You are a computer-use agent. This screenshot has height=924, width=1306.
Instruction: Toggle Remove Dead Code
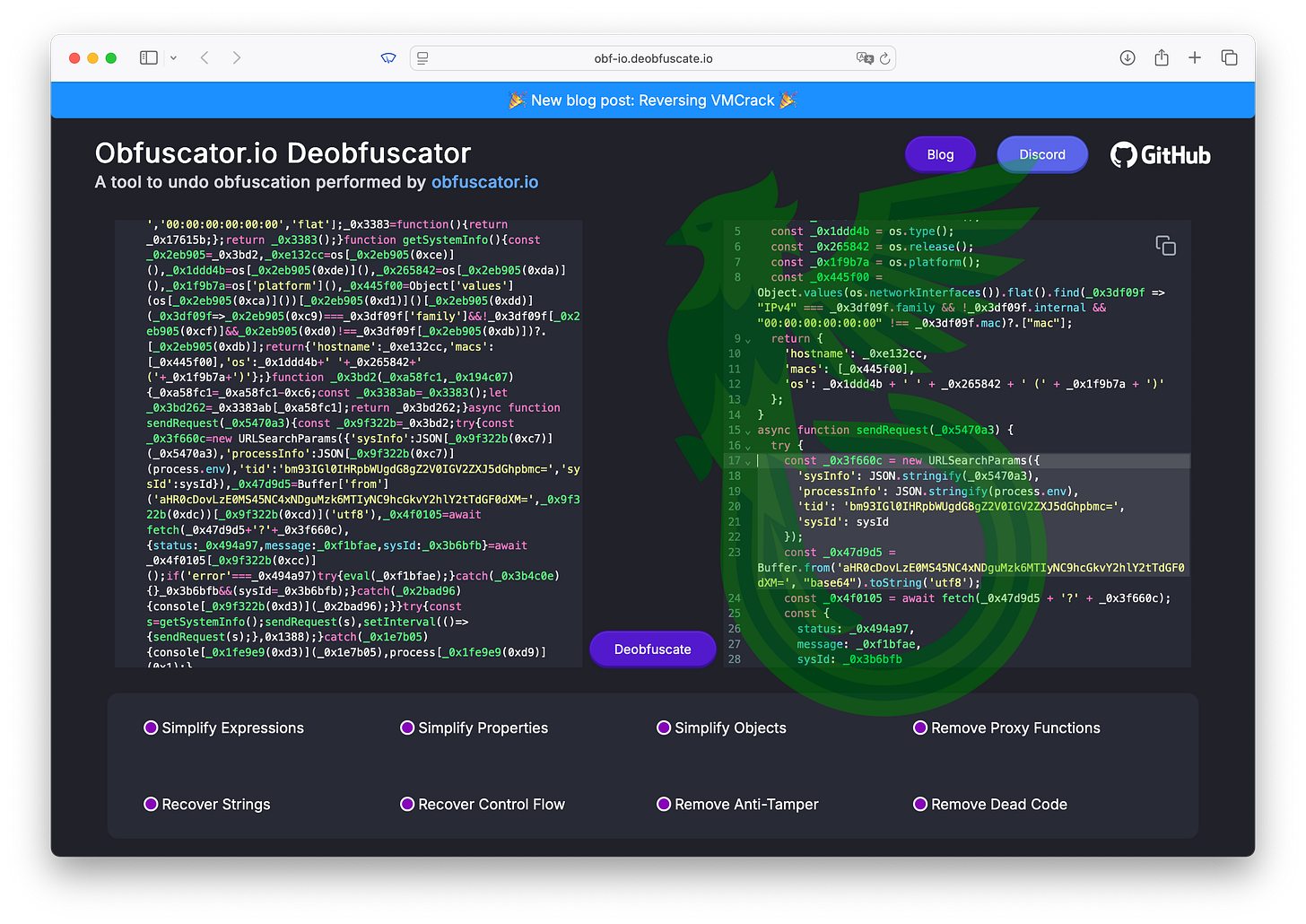[920, 804]
